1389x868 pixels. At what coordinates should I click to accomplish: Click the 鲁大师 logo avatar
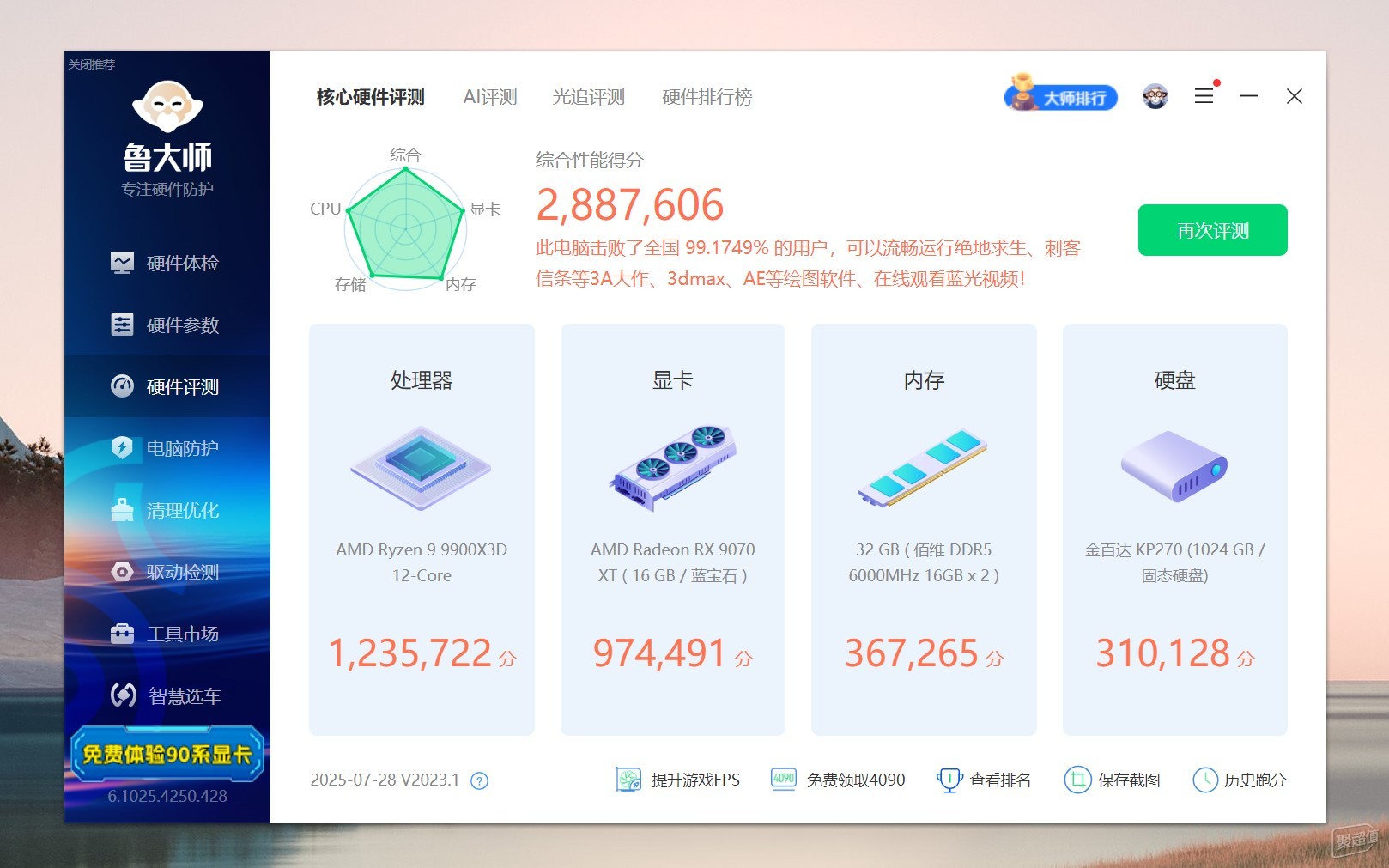[x=167, y=106]
